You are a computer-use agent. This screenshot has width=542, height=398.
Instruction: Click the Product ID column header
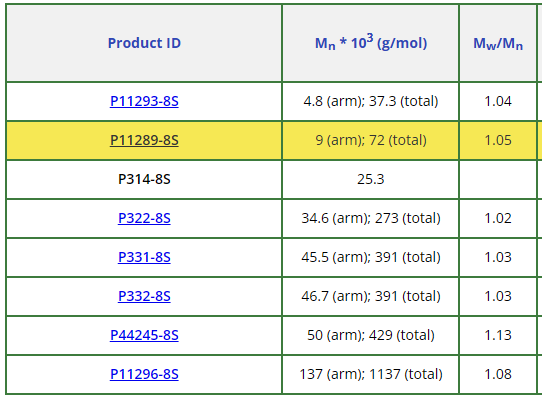click(144, 43)
